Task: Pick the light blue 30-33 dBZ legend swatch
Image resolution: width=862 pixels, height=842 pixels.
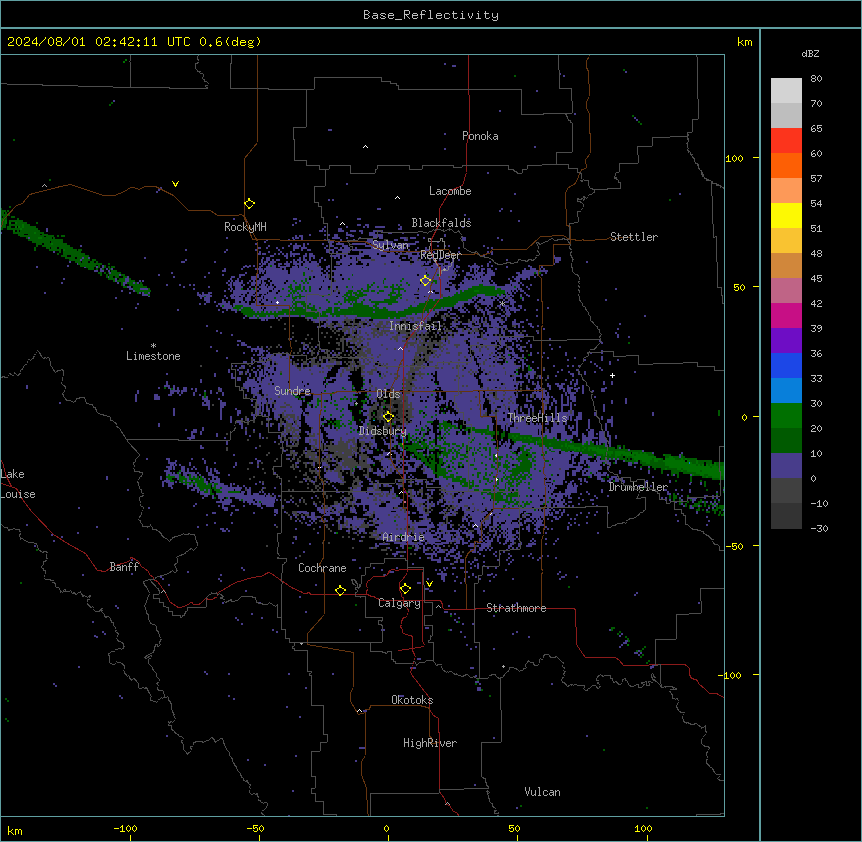Action: [x=786, y=391]
